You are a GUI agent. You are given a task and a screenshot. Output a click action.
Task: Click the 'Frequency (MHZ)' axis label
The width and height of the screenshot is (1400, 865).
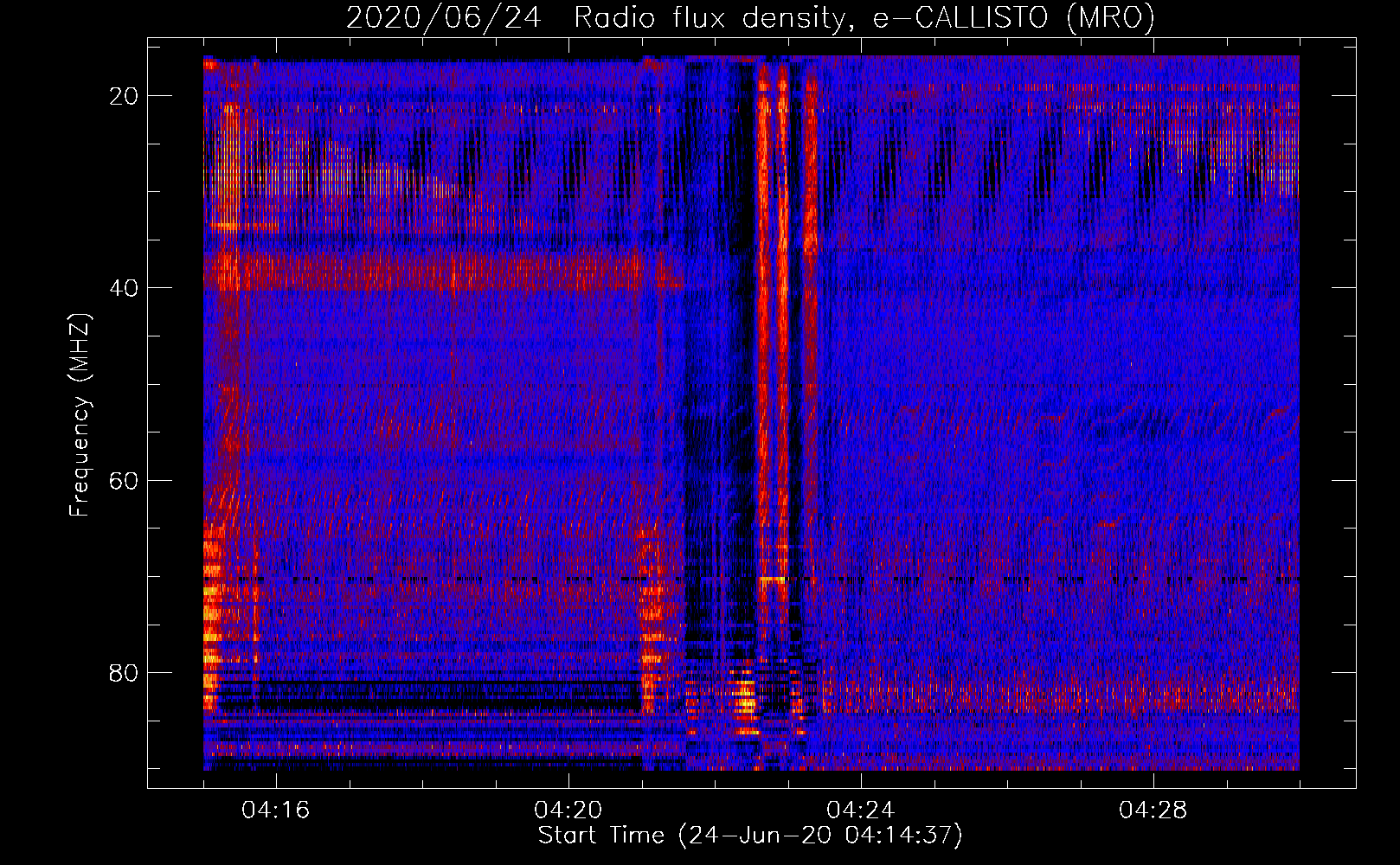tap(80, 415)
